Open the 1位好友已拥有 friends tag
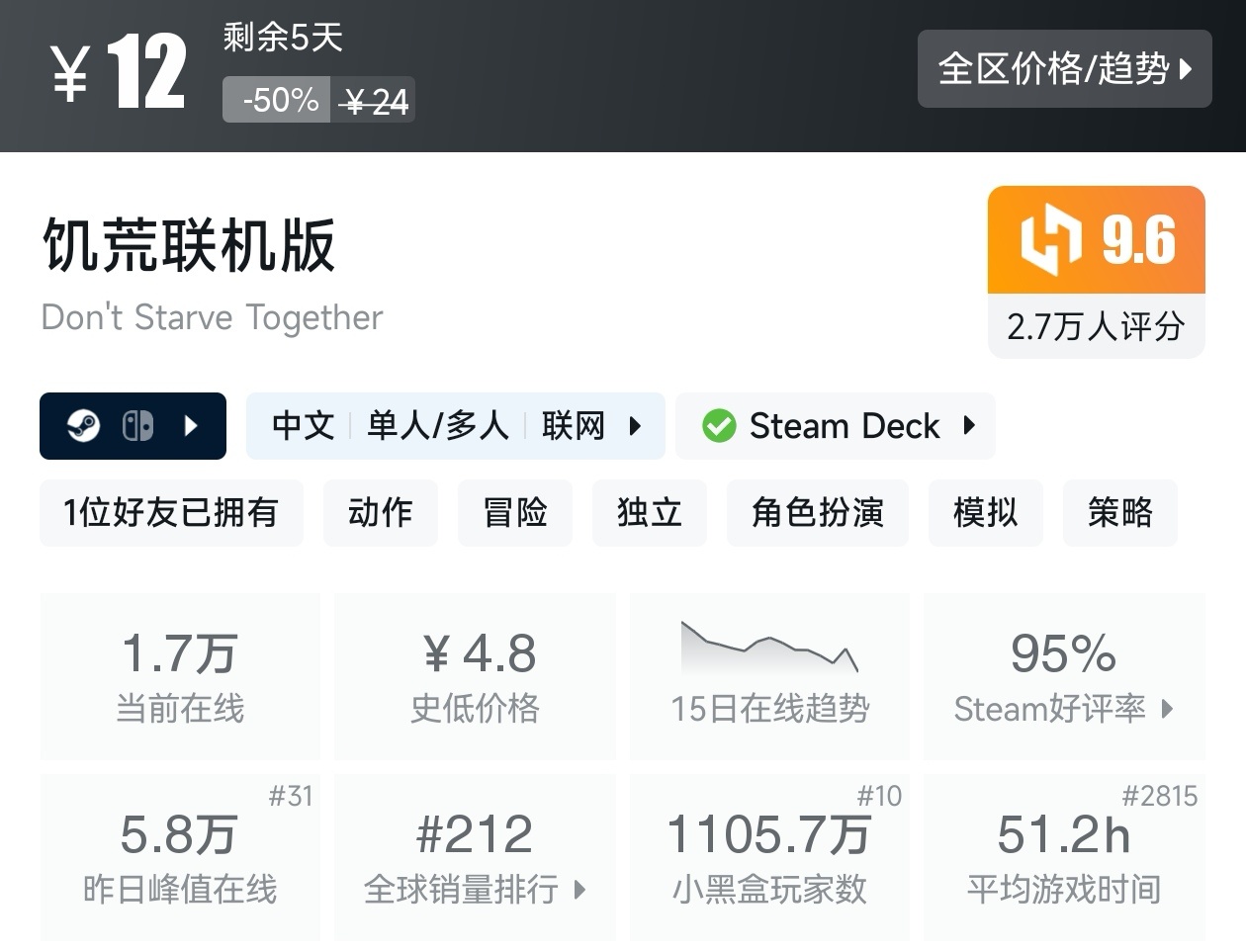 tap(171, 512)
